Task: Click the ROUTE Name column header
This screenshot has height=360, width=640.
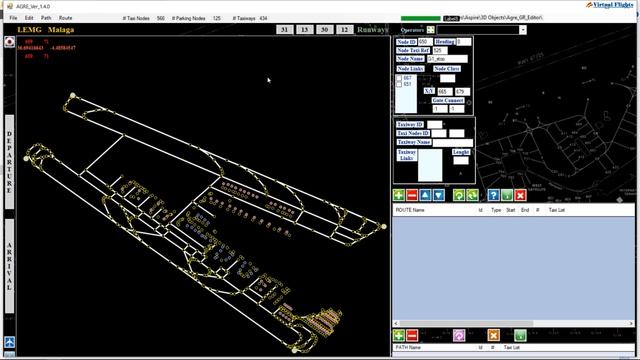Action: pos(410,210)
